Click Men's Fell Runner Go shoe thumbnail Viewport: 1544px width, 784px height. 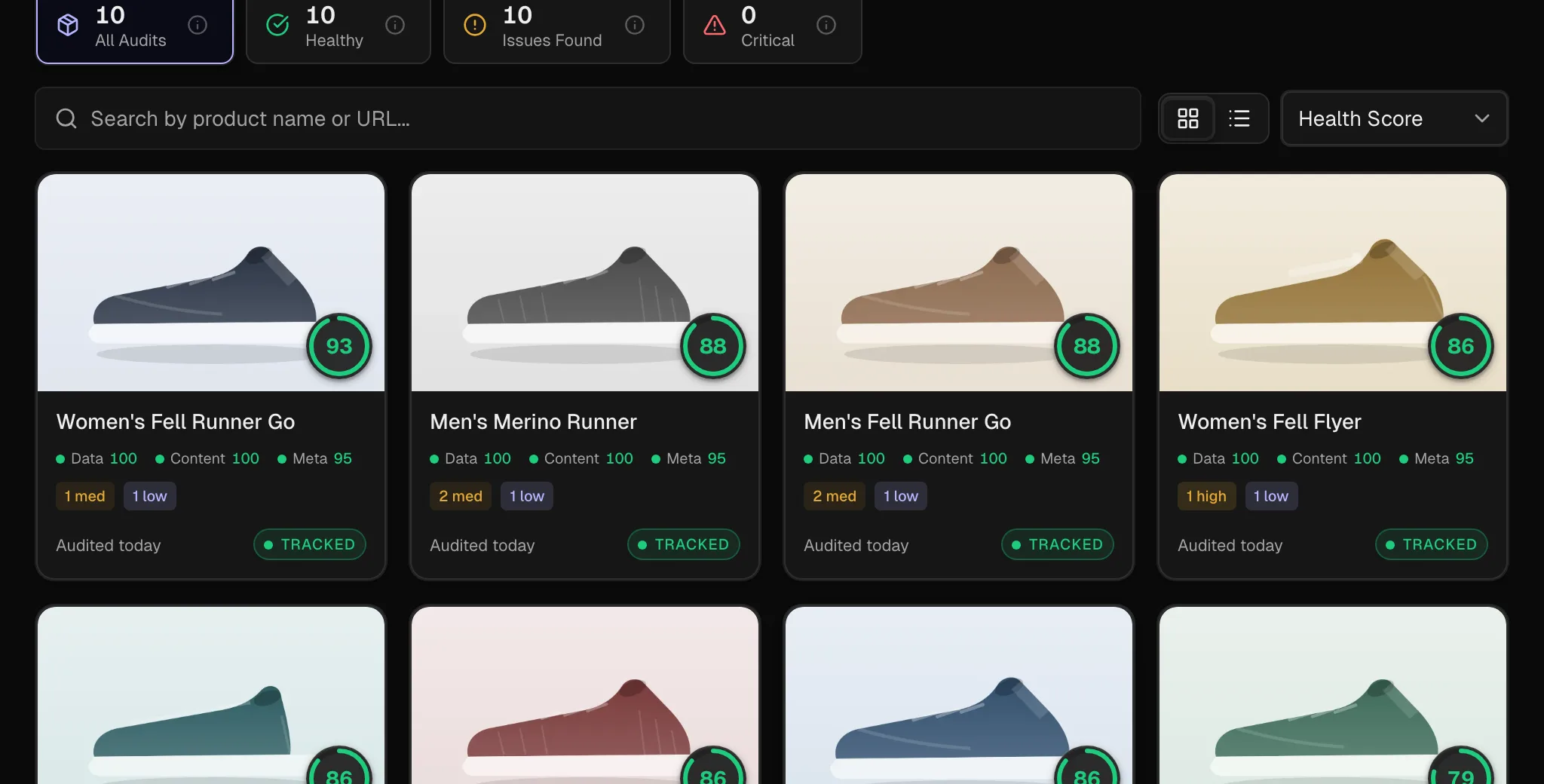click(959, 283)
